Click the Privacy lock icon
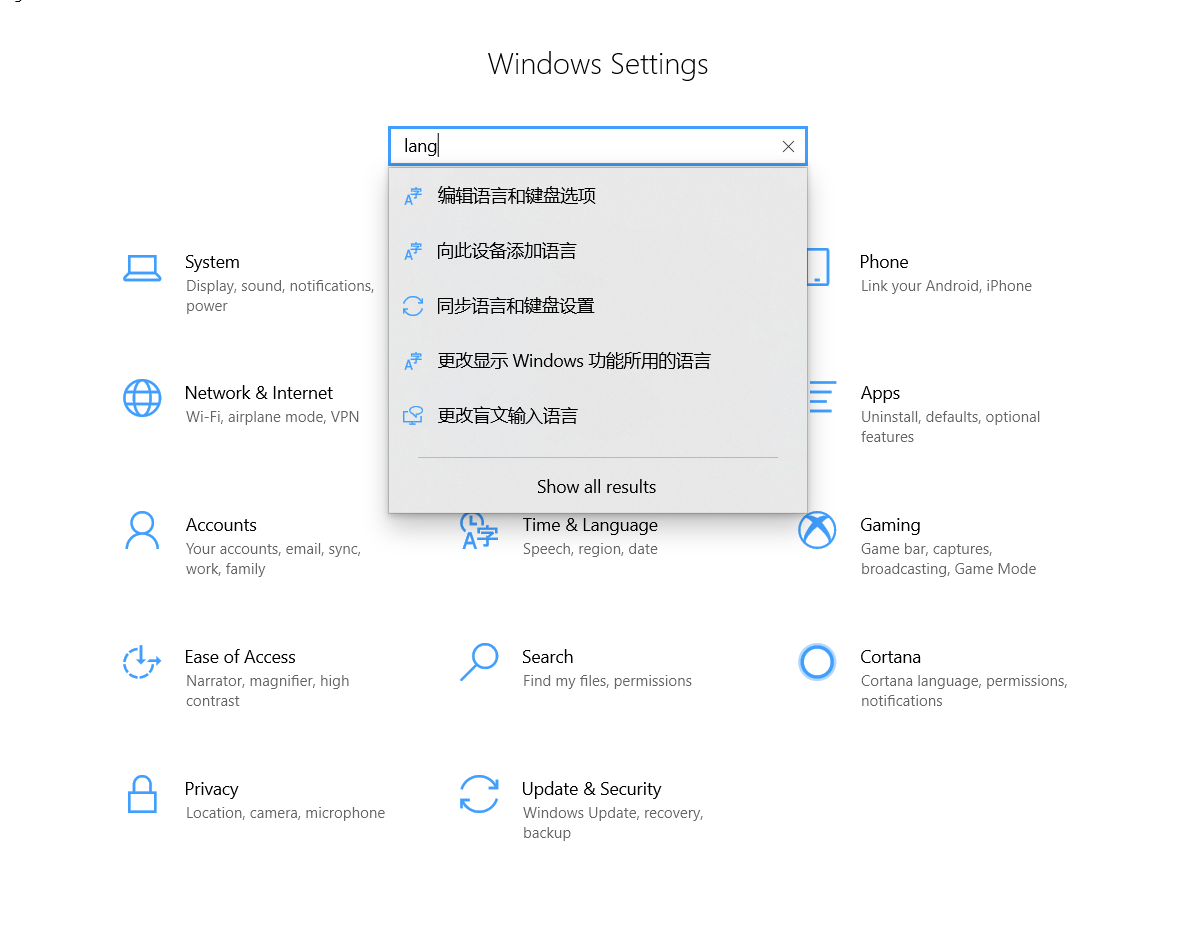The width and height of the screenshot is (1201, 950). [142, 794]
